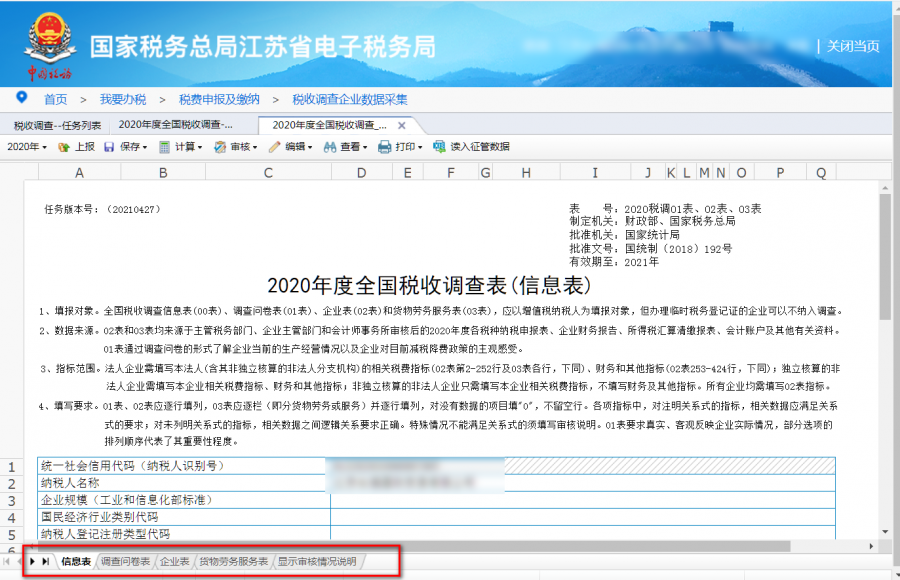The height and width of the screenshot is (580, 900).
Task: Select column header P
Action: point(780,173)
